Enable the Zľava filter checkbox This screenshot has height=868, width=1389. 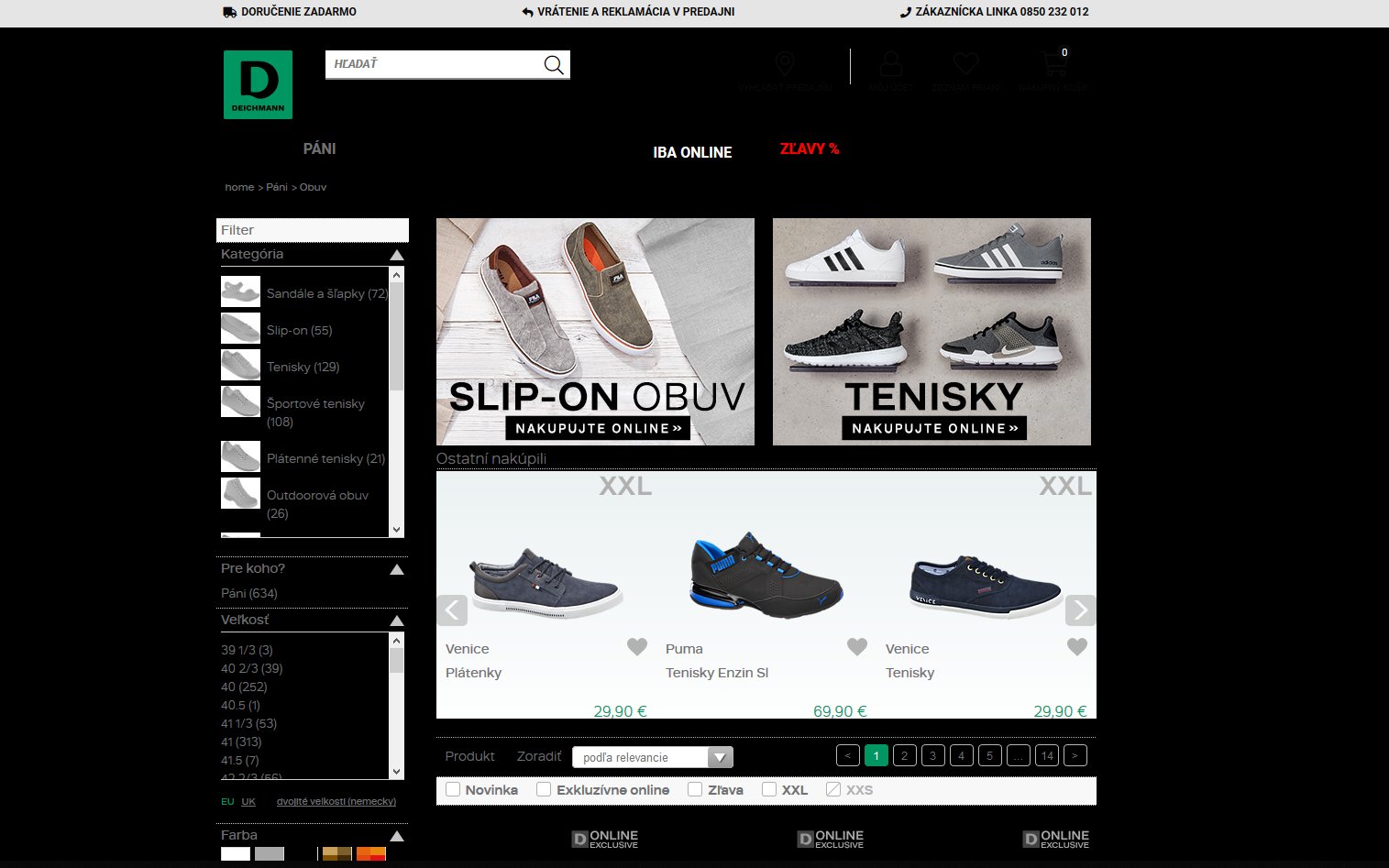[x=695, y=789]
